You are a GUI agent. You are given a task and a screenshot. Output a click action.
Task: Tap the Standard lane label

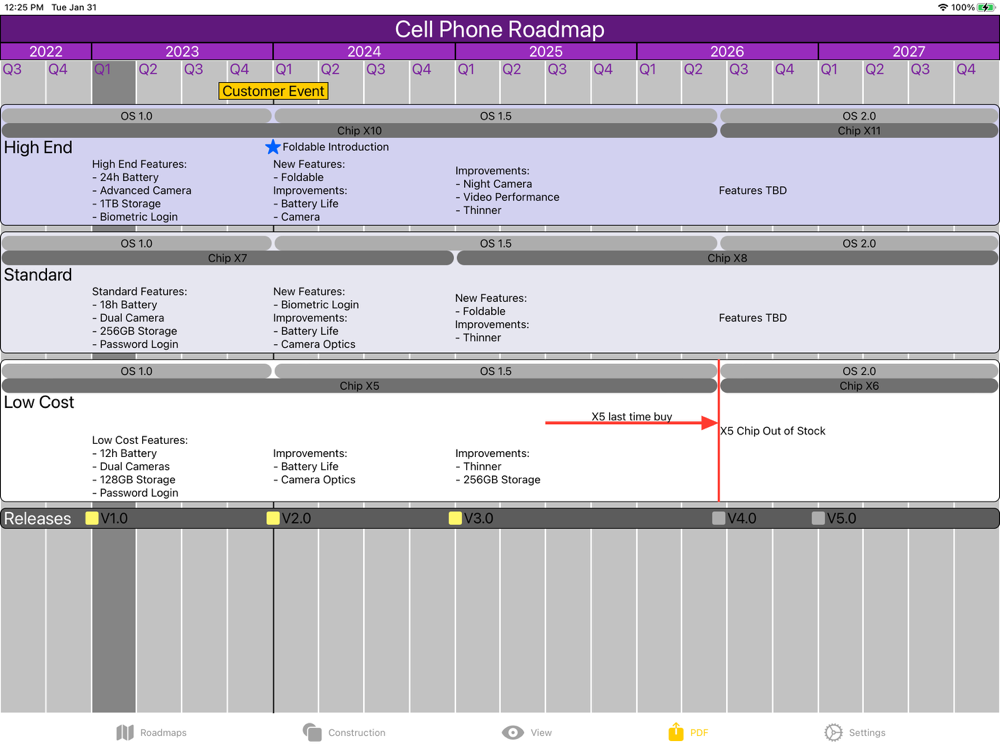[38, 275]
